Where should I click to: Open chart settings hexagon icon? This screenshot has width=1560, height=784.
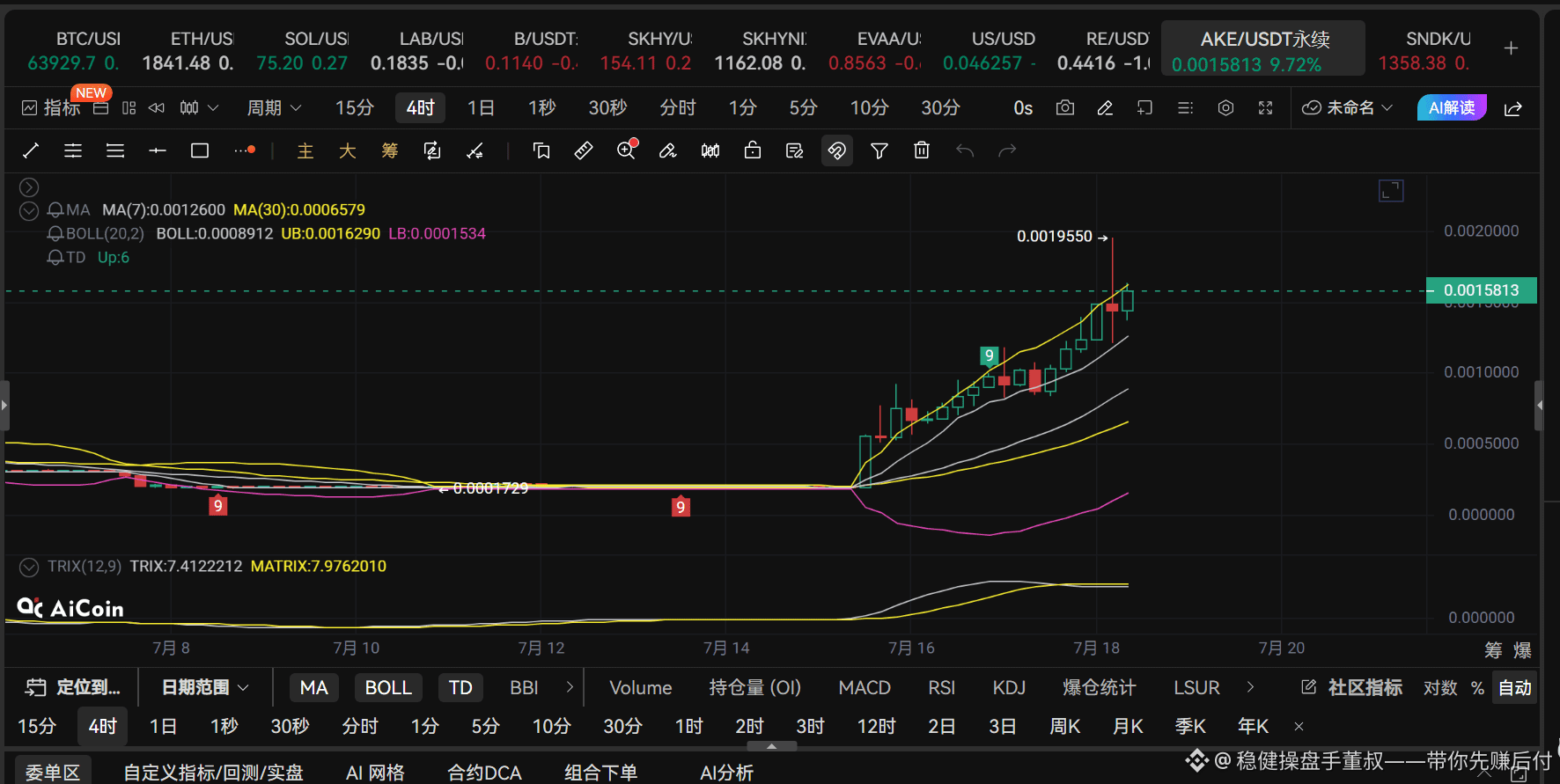[x=1225, y=108]
